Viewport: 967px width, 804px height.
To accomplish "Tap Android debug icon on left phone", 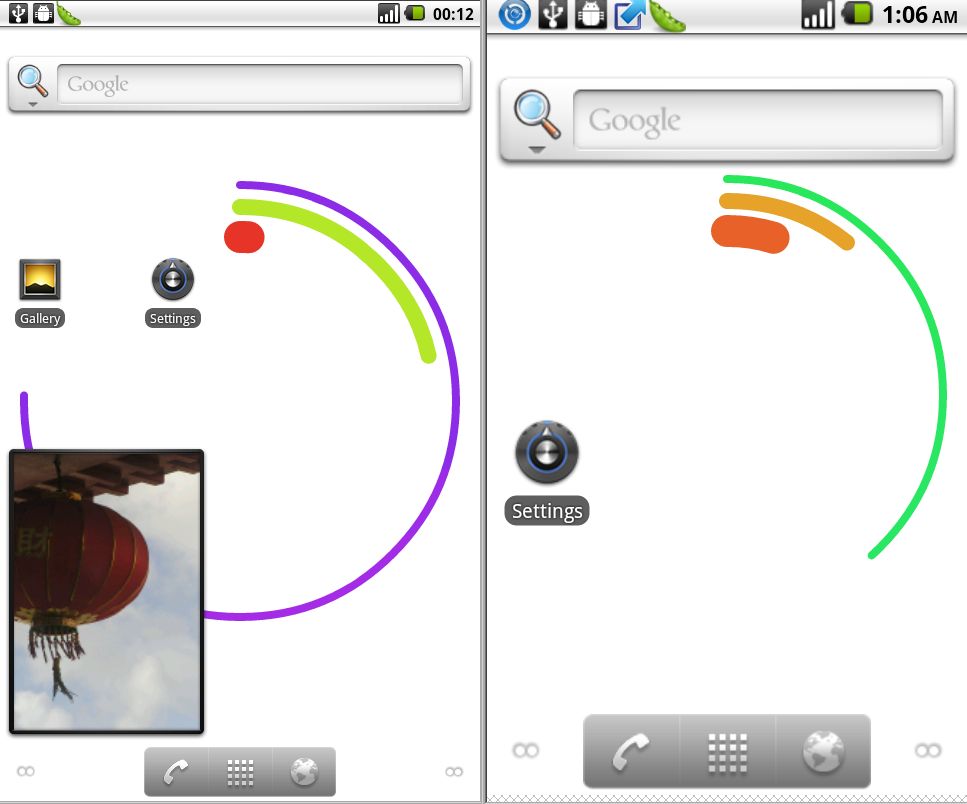I will click(x=43, y=13).
